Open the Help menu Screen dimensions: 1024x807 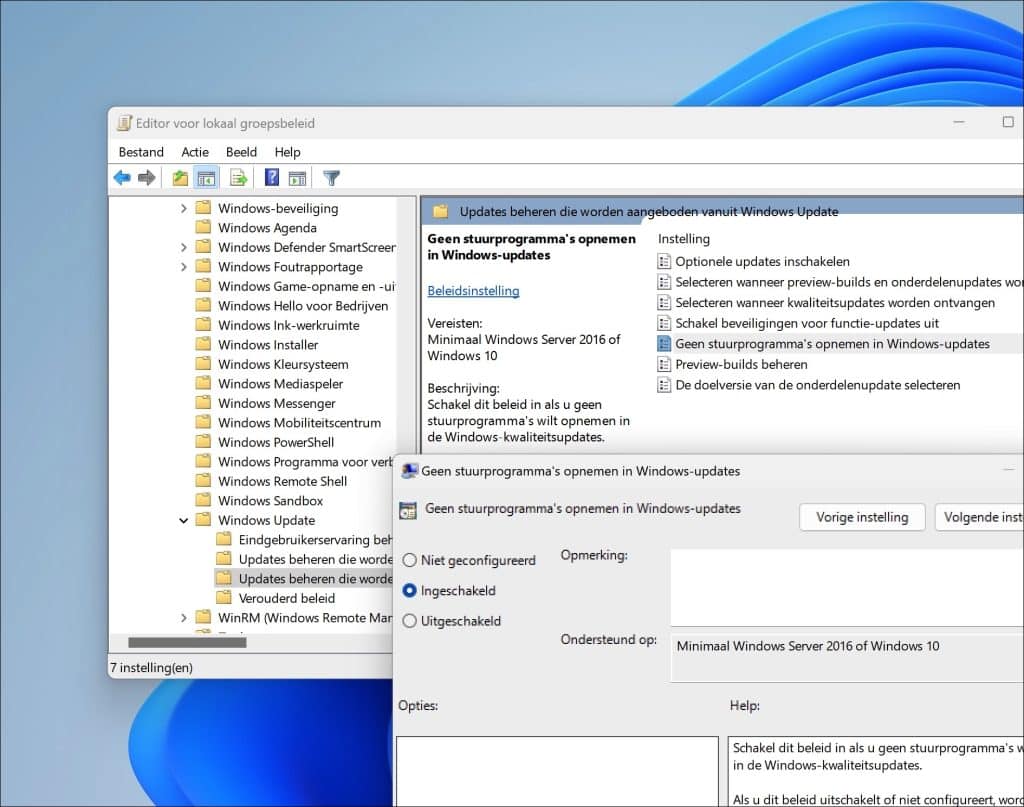click(x=287, y=152)
